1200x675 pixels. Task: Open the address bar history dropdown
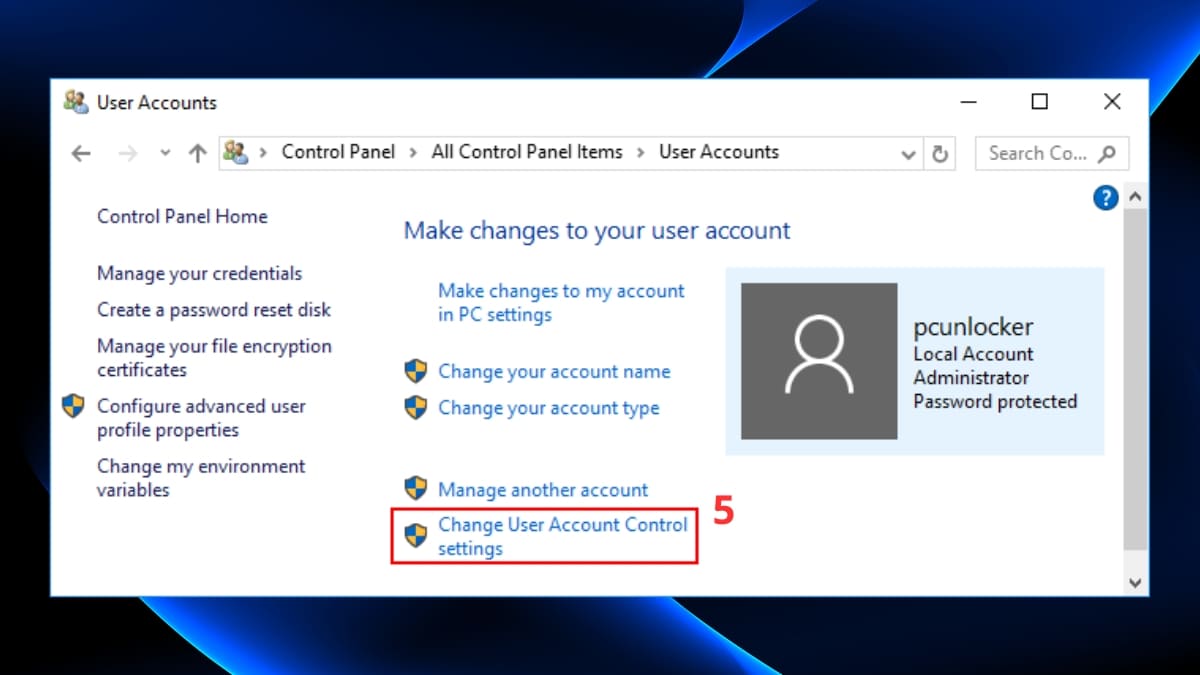click(x=908, y=153)
